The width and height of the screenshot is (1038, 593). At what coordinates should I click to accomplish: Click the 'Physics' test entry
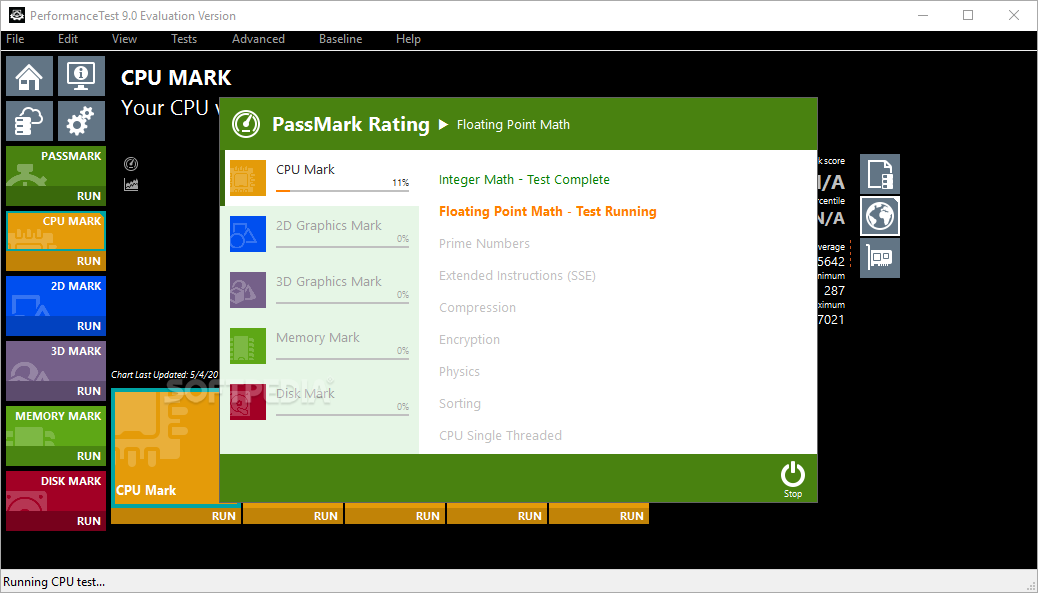point(459,371)
